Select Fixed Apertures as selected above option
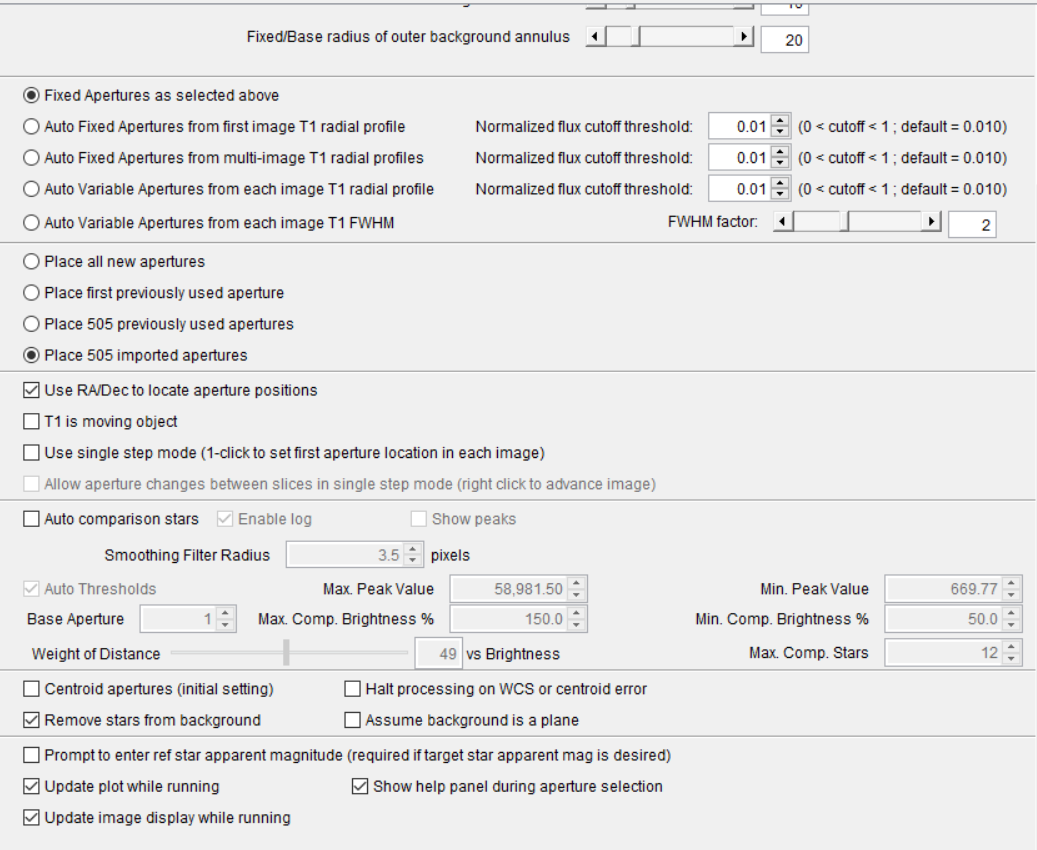The height and width of the screenshot is (850, 1037). click(x=31, y=96)
